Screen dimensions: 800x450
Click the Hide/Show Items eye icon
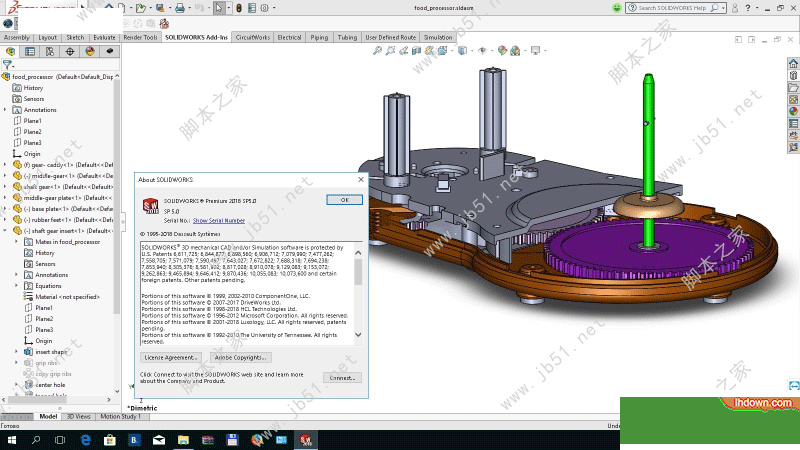[x=482, y=50]
